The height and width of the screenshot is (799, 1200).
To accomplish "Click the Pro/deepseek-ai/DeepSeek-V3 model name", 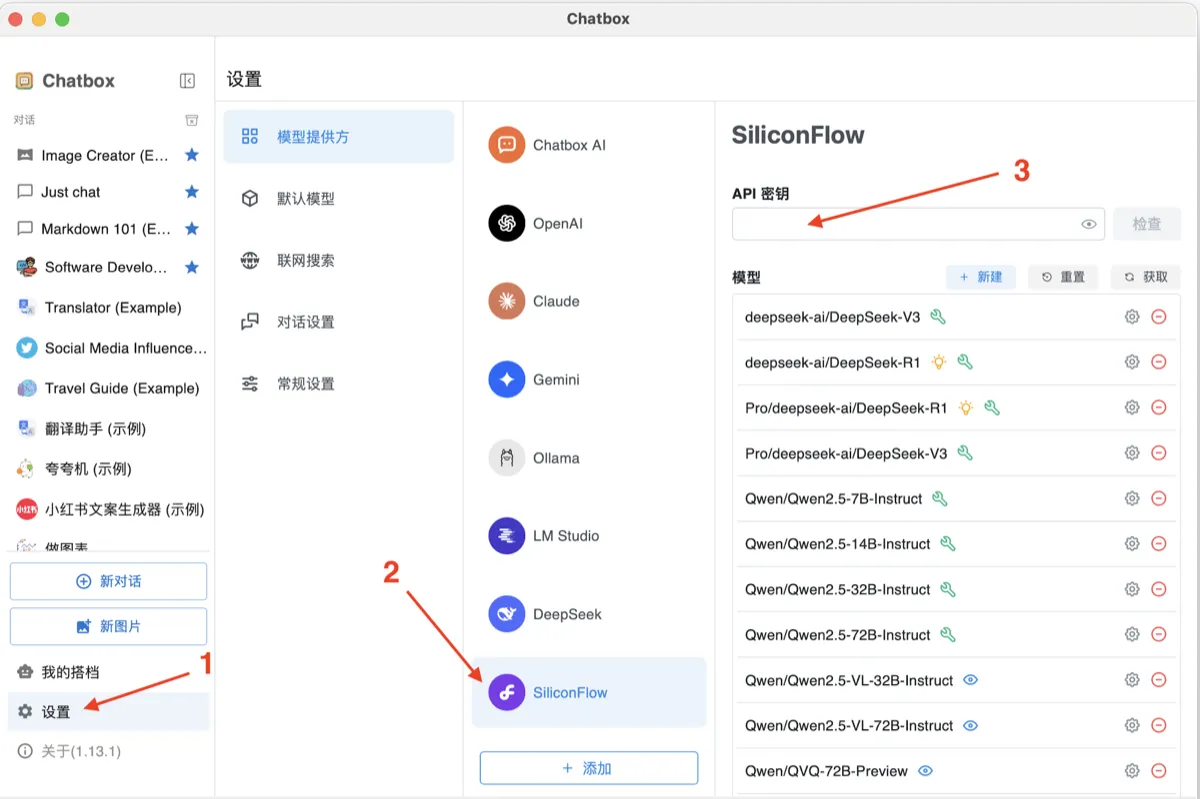I will (x=846, y=453).
